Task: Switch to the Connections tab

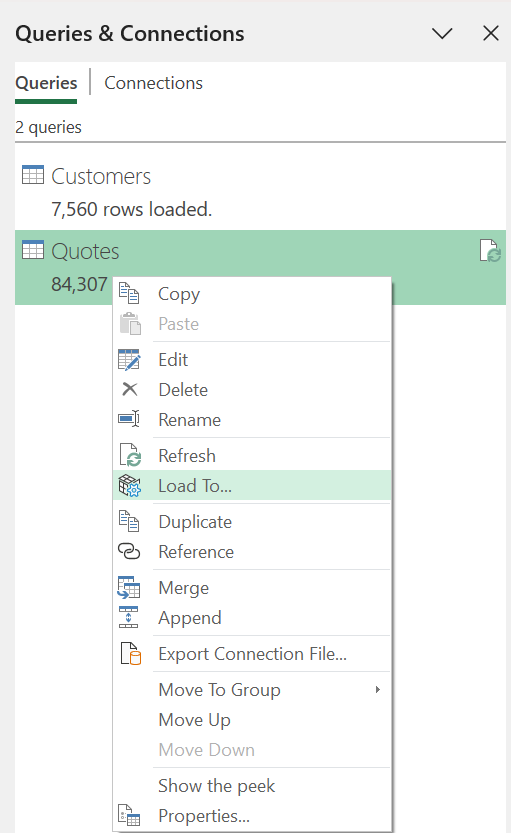Action: coord(154,83)
